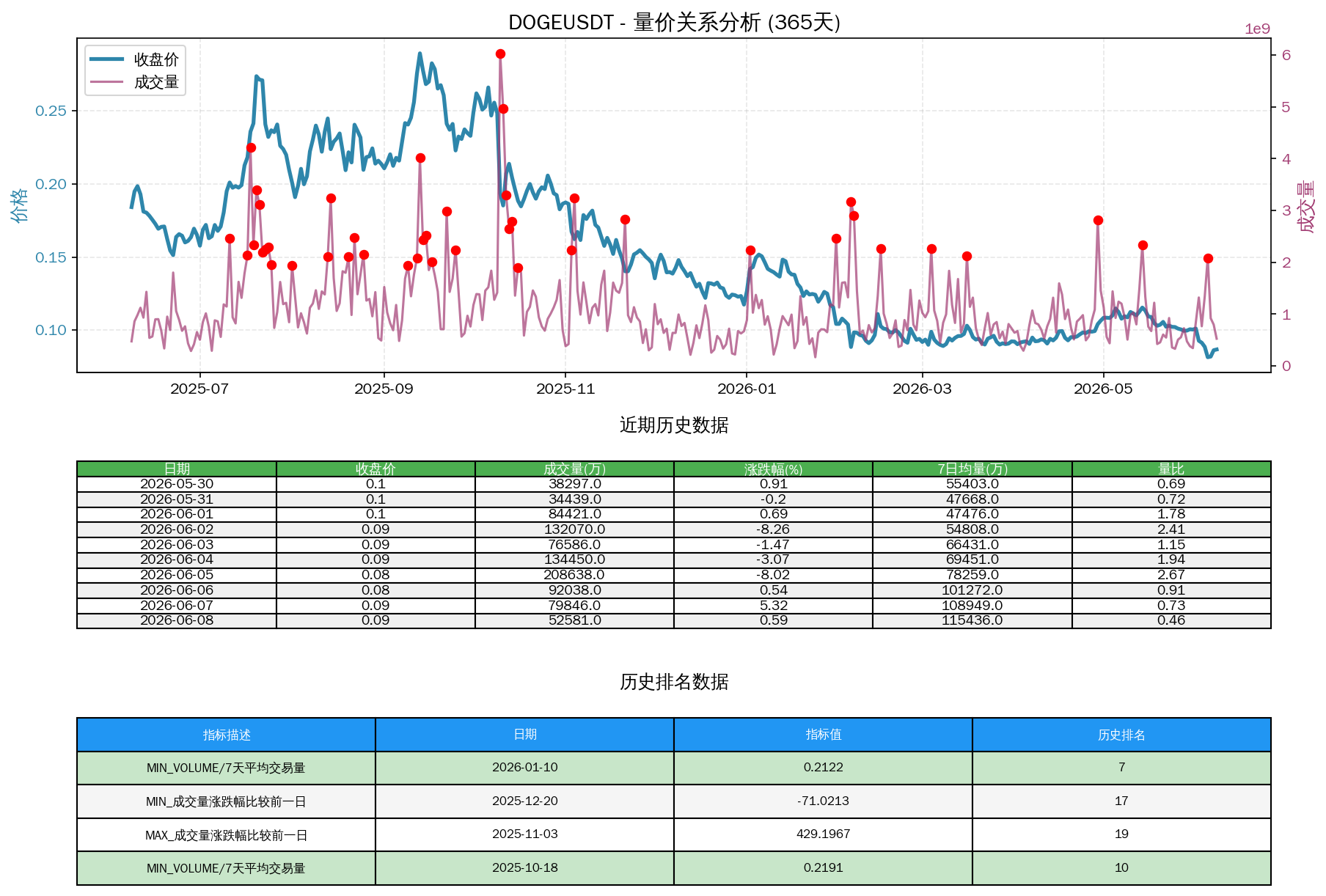The width and height of the screenshot is (1326, 896).
Task: Click the 2025-11-03 date in ranking table
Action: [524, 835]
